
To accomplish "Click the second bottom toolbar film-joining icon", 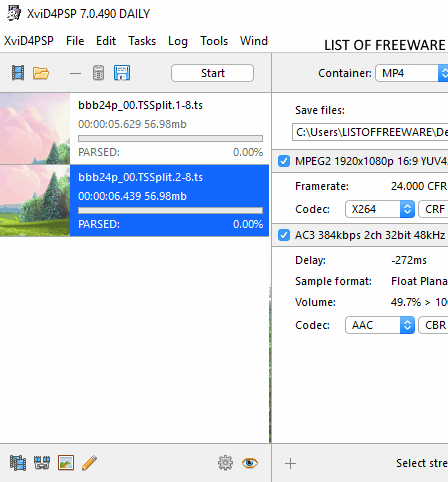I will click(42, 463).
